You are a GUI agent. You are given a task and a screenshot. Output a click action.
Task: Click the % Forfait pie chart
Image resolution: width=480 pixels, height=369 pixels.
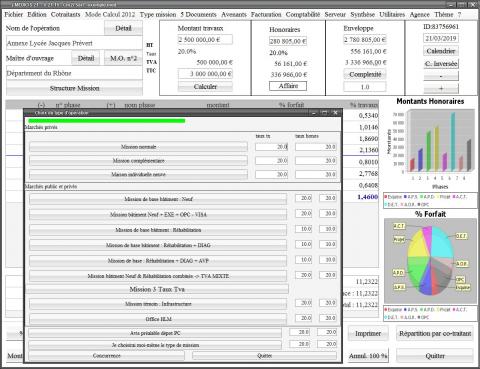tap(430, 261)
